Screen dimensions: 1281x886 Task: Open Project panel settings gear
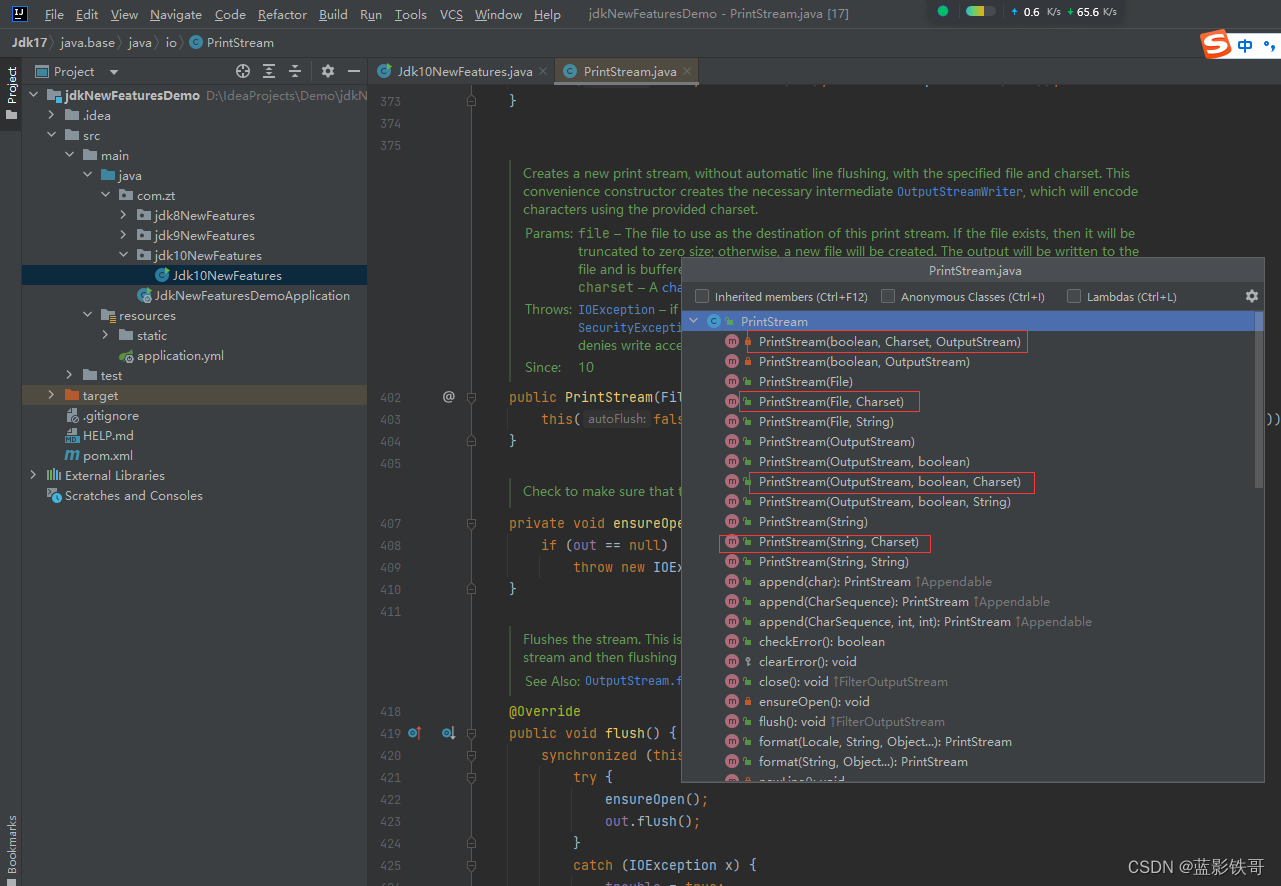coord(328,71)
